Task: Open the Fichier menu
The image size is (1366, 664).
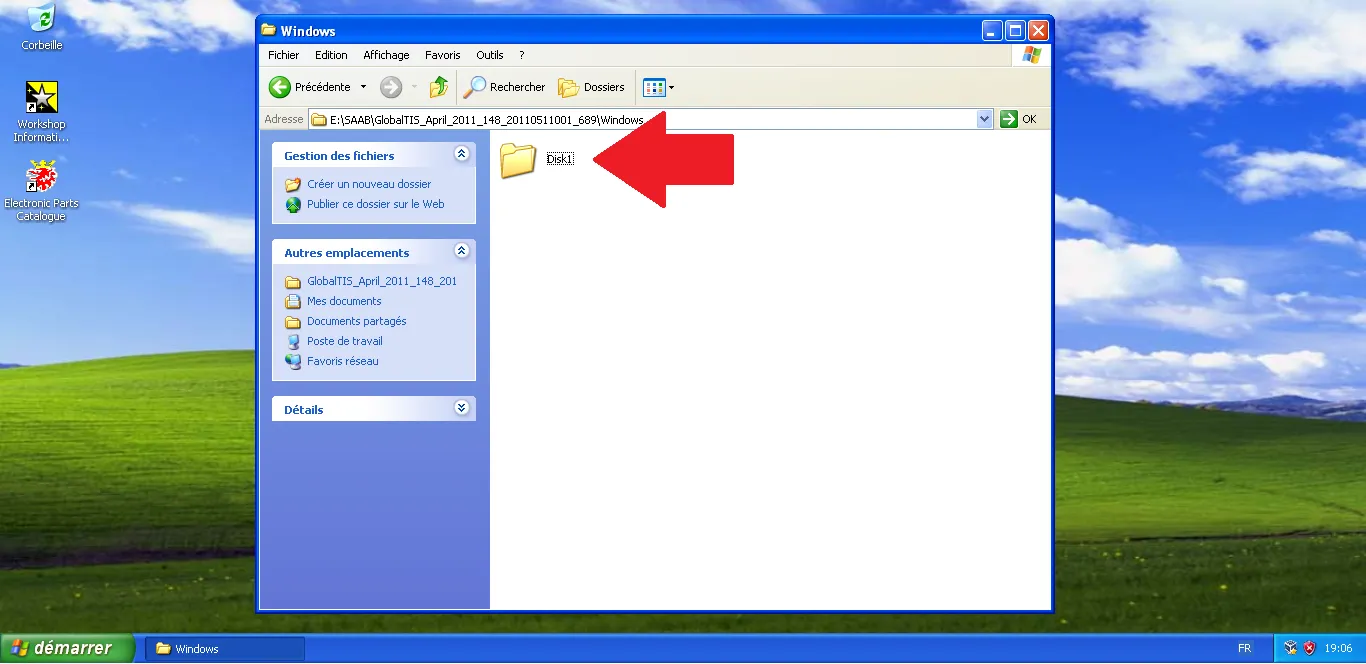Action: point(283,55)
